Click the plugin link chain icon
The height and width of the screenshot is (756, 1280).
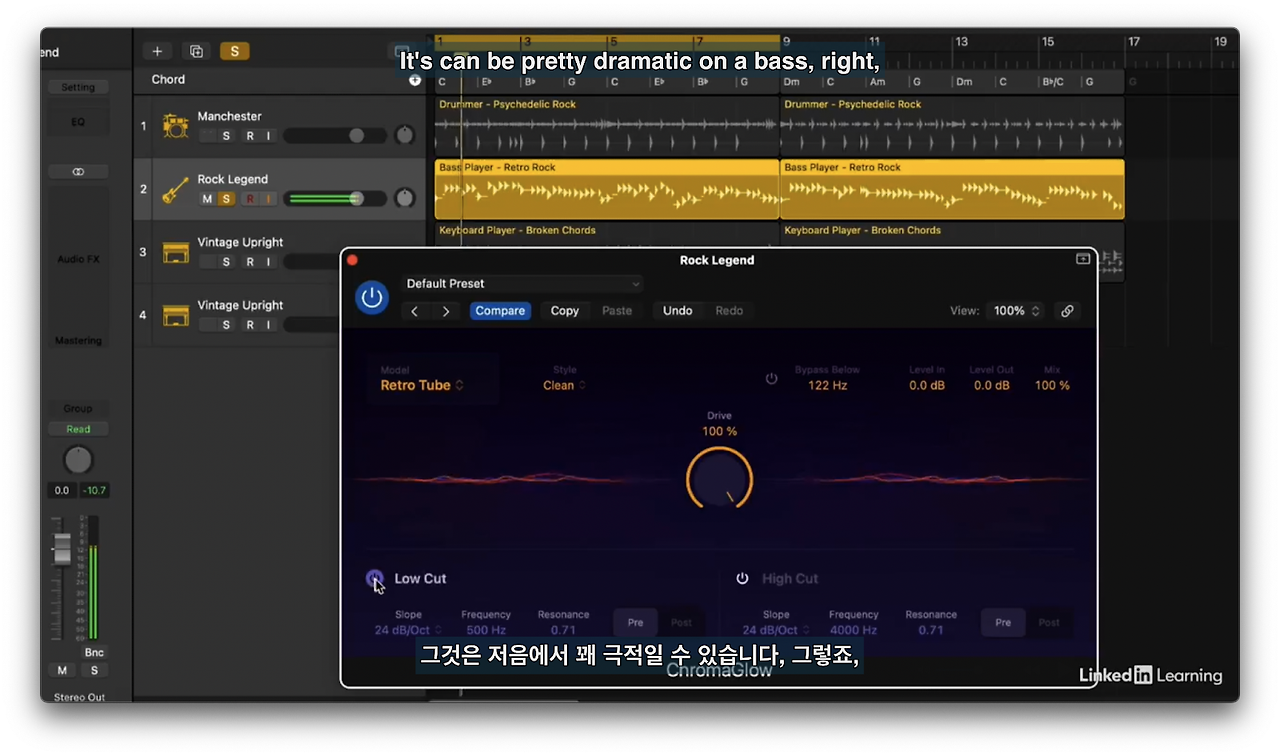pos(1067,311)
